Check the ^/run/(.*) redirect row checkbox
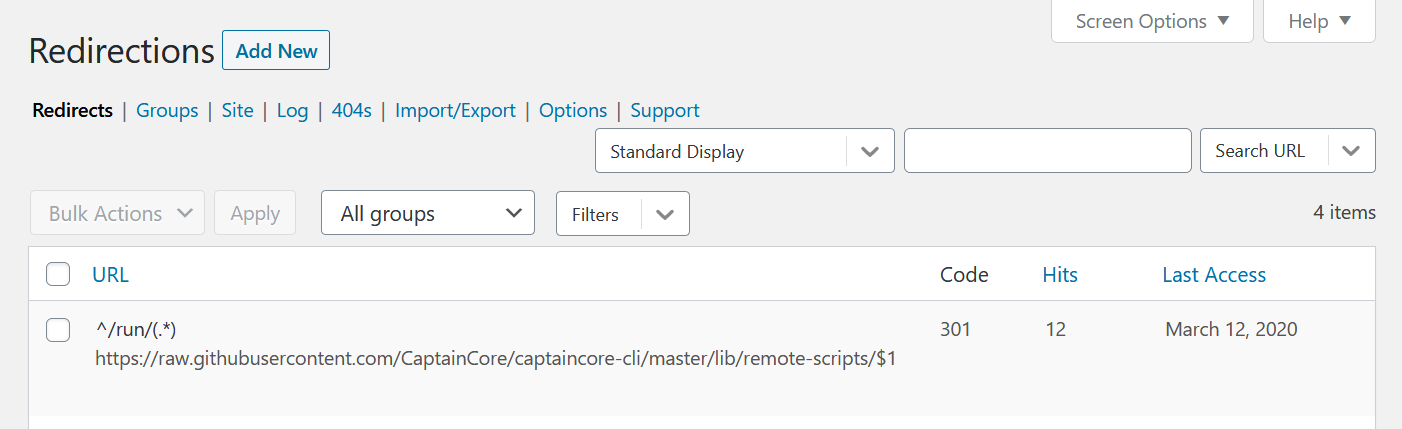The height and width of the screenshot is (429, 1402). (x=58, y=330)
